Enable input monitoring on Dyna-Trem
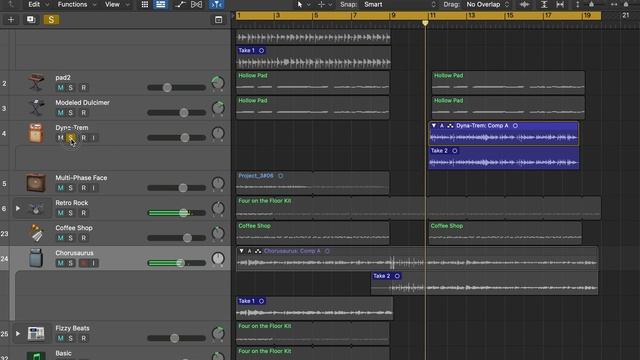This screenshot has width=640, height=360. point(93,138)
